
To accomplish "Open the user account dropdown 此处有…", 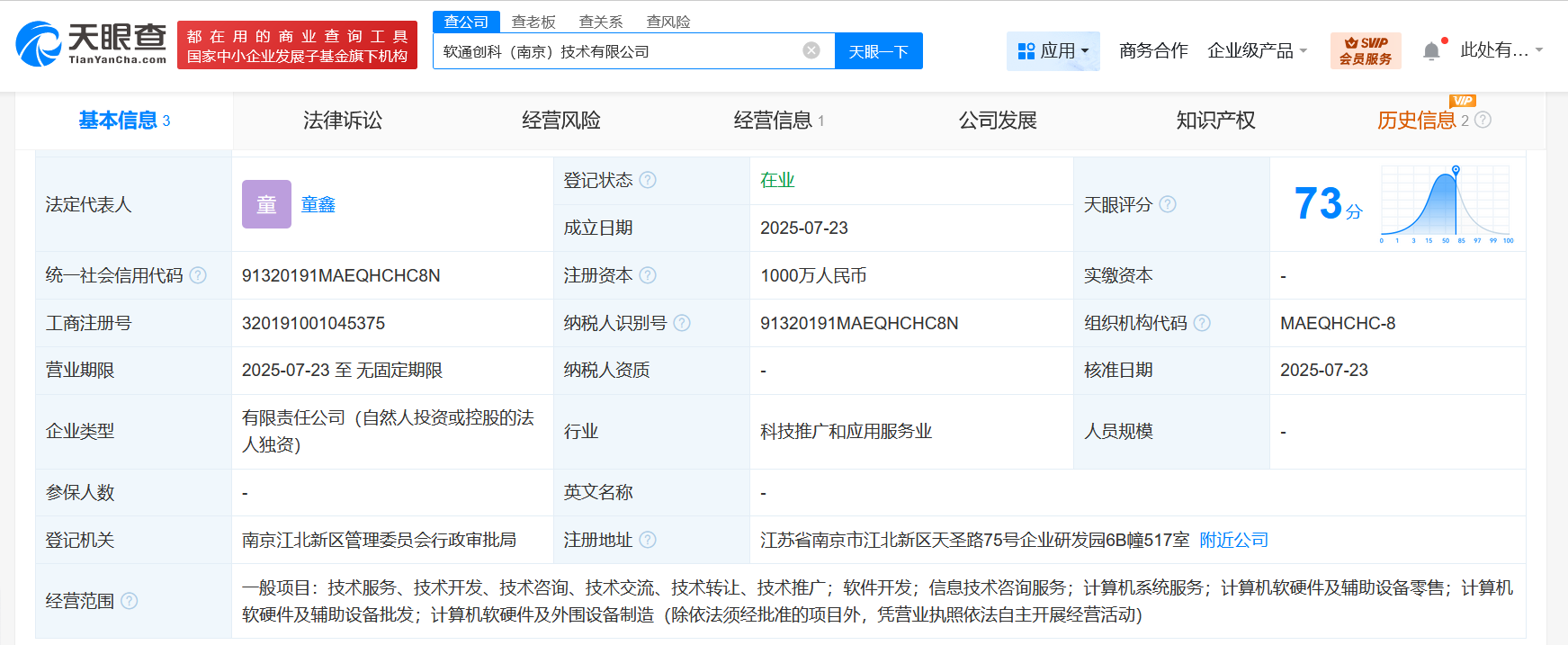I will pyautogui.click(x=1501, y=50).
